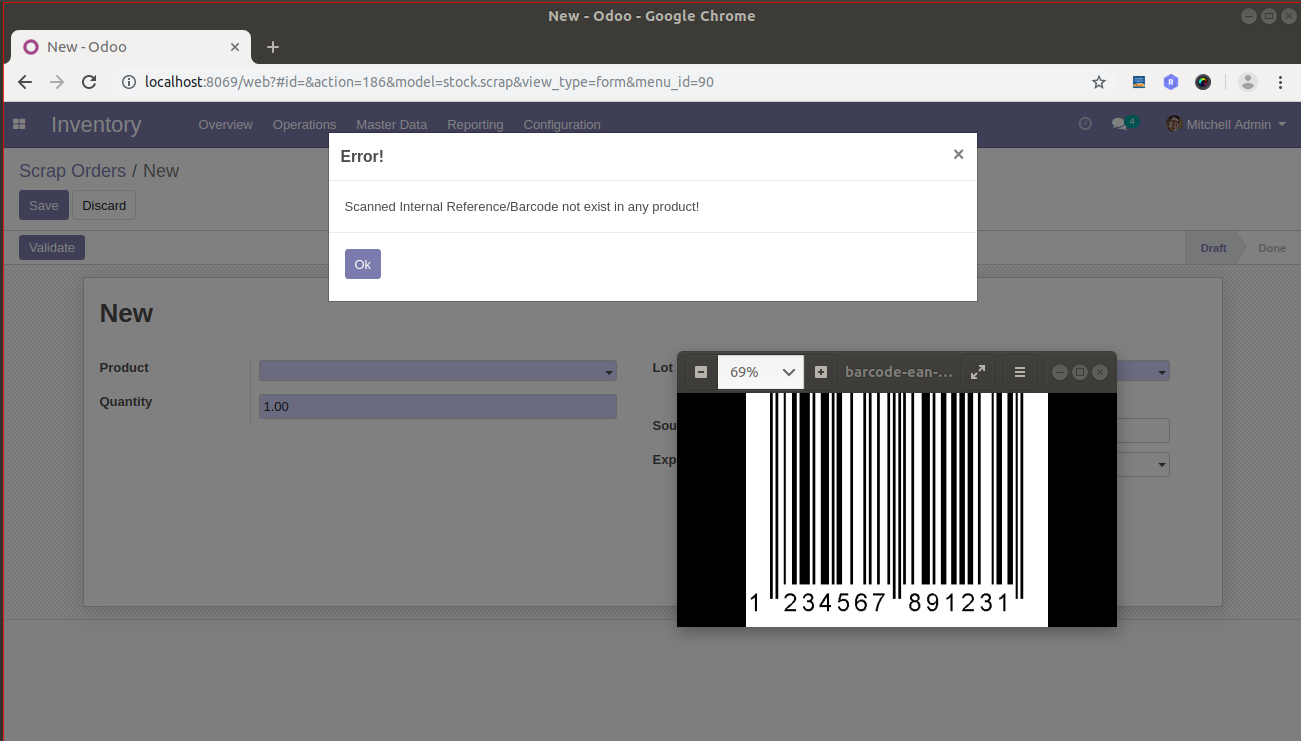Close the New - Odoo tab
This screenshot has width=1301, height=741.
[236, 47]
